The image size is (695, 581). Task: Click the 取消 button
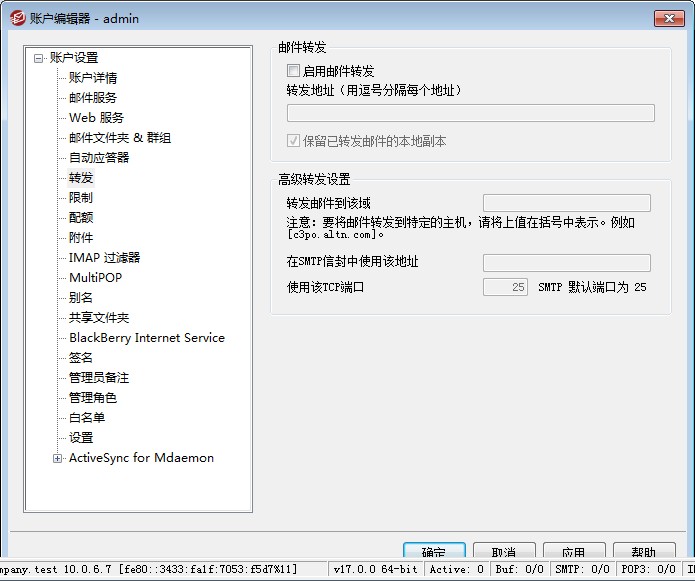504,550
